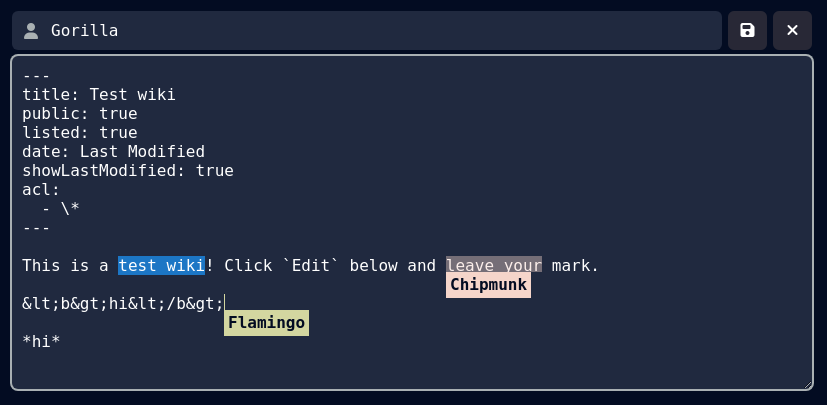Close the editor with the X button
The image size is (827, 405).
point(792,31)
